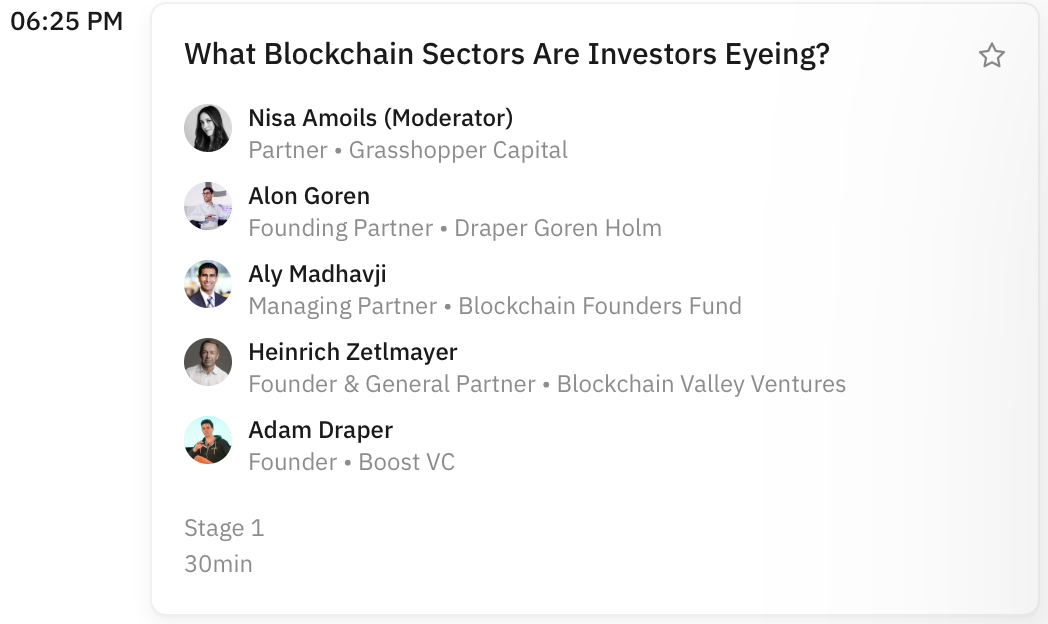Click 'Managing Partner • Blockchain Founders Fund' text
Screen dimensions: 1048x624
tap(495, 306)
